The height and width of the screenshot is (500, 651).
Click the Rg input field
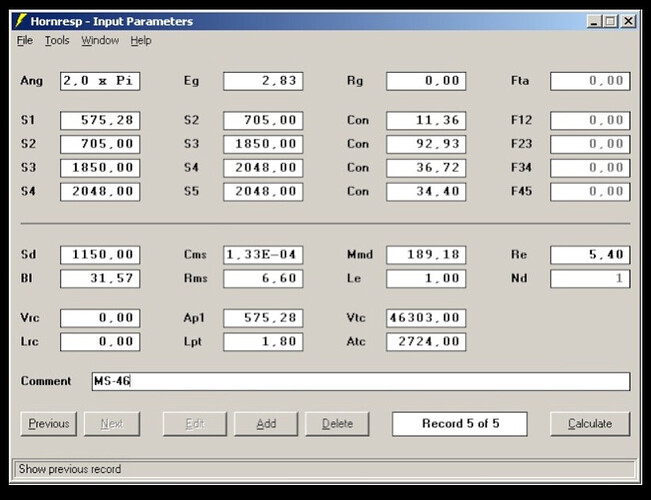click(426, 81)
